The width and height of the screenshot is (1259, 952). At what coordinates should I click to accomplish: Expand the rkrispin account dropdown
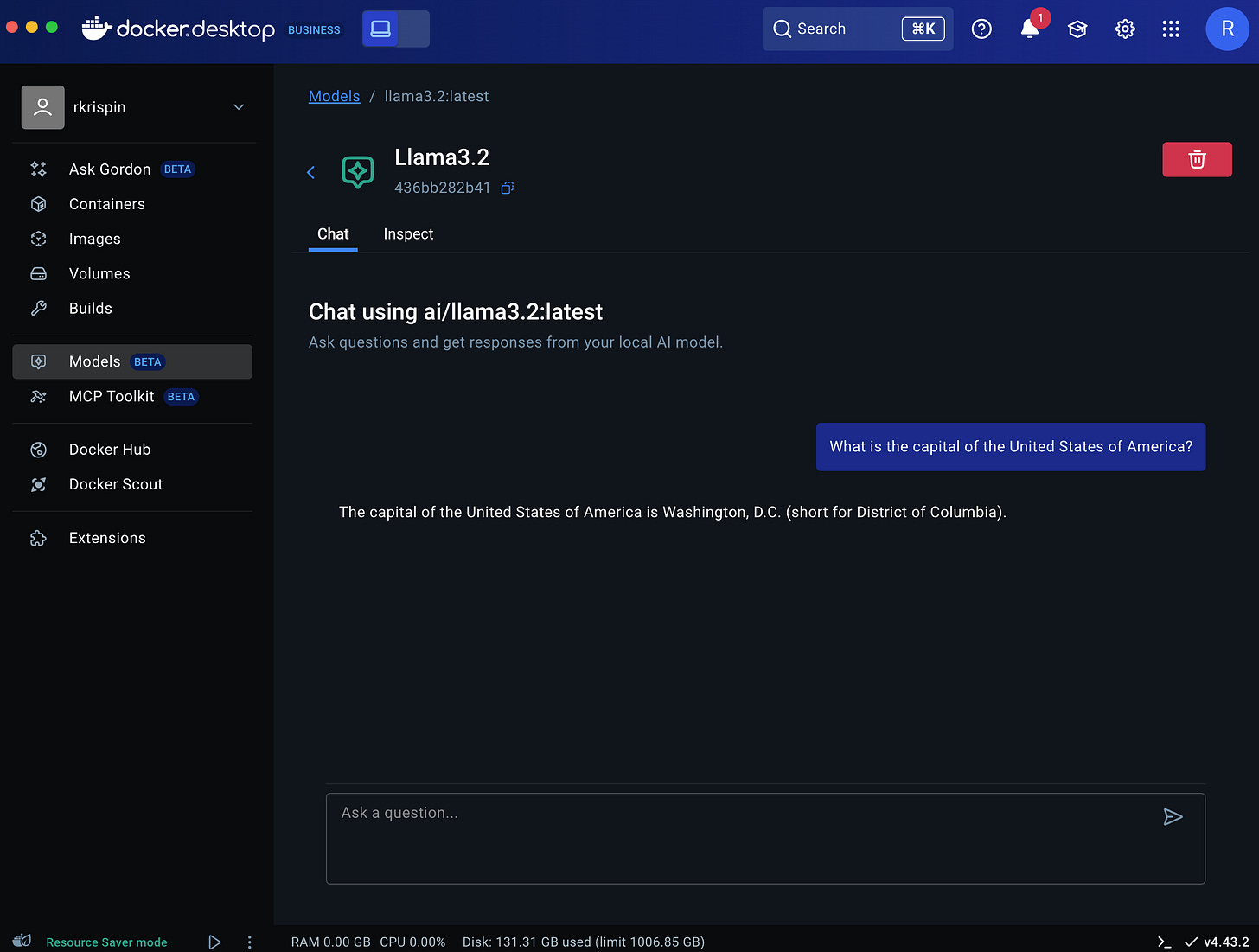(239, 107)
